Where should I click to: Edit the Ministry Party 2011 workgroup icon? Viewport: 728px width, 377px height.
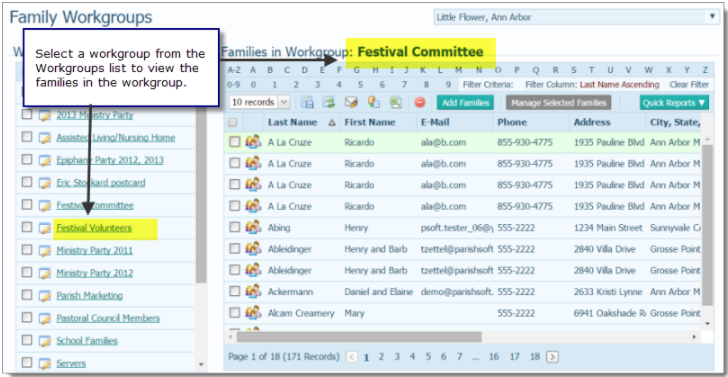tap(45, 251)
